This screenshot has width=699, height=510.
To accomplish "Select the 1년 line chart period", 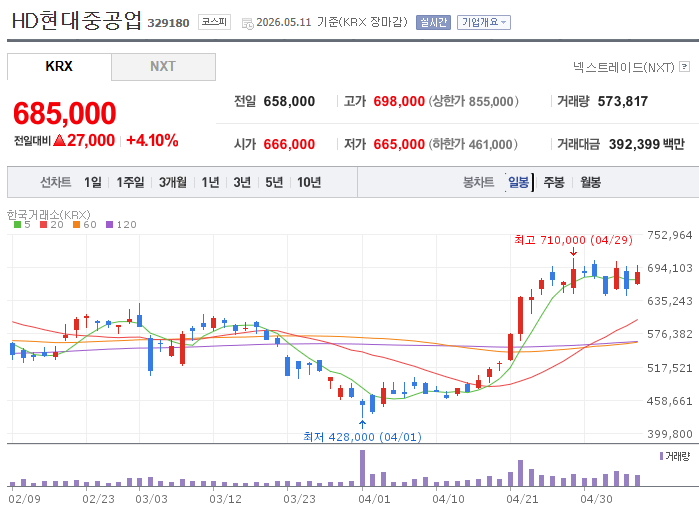I will click(210, 182).
